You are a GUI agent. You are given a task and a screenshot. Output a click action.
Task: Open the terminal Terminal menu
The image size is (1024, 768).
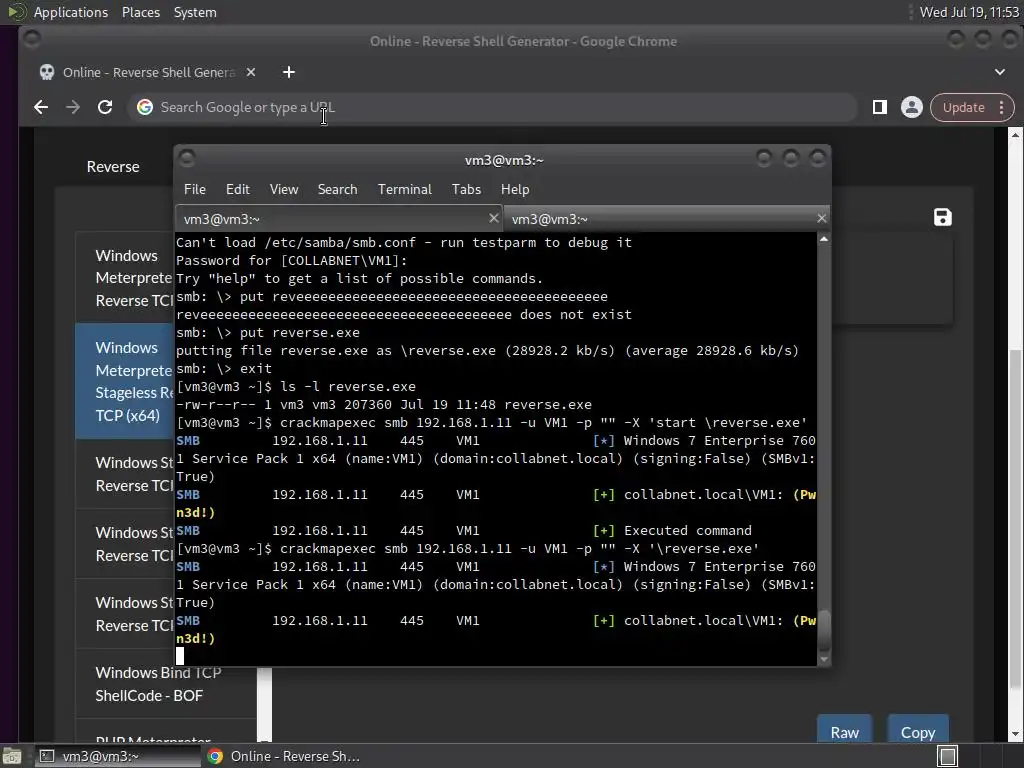(404, 189)
